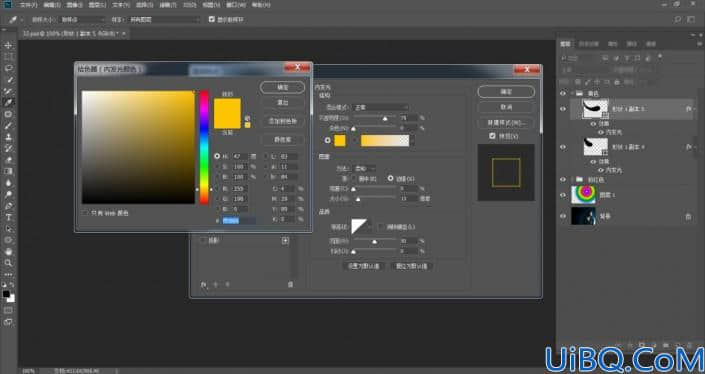Select the Horizontal Type tool
Viewport: 705px width, 374px height.
tap(8, 218)
